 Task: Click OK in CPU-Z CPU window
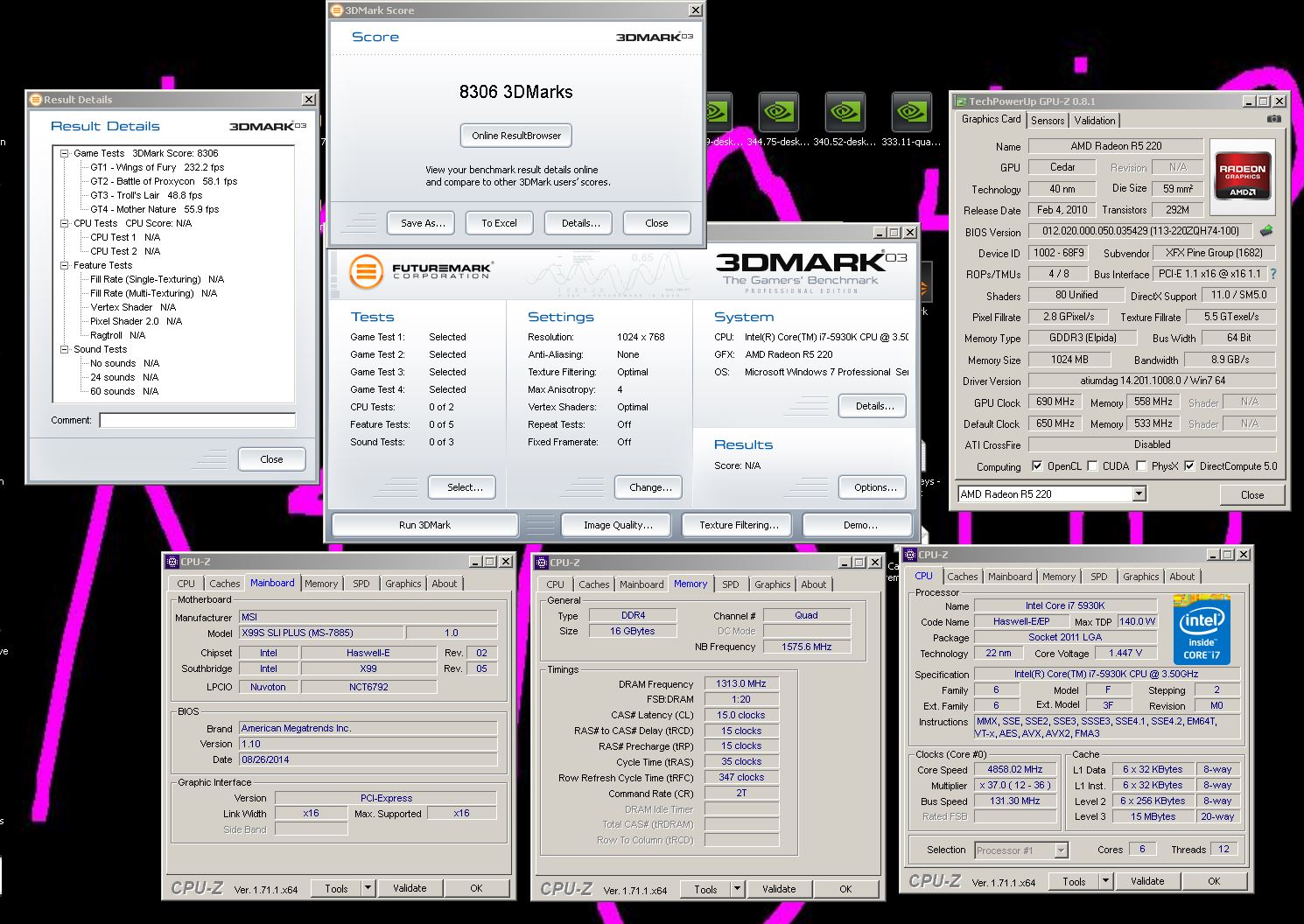pyautogui.click(x=1214, y=881)
